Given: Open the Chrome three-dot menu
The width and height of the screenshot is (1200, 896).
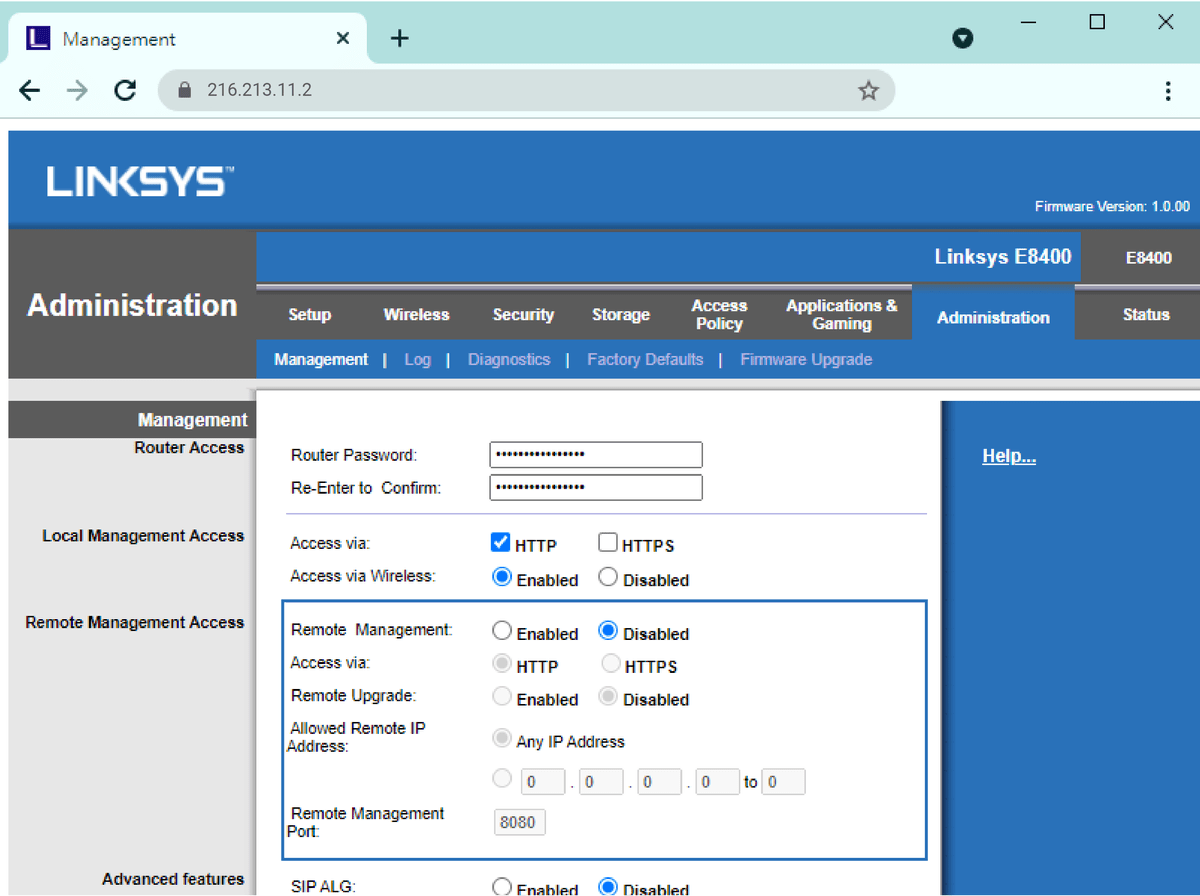Looking at the screenshot, I should tap(1167, 91).
